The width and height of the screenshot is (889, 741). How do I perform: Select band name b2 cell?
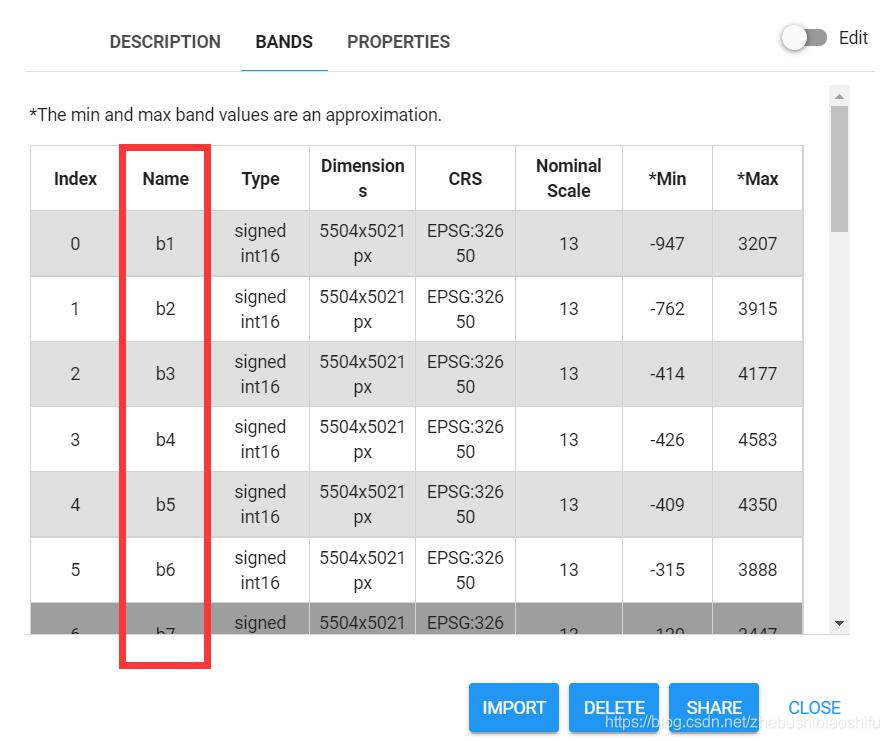click(x=165, y=309)
